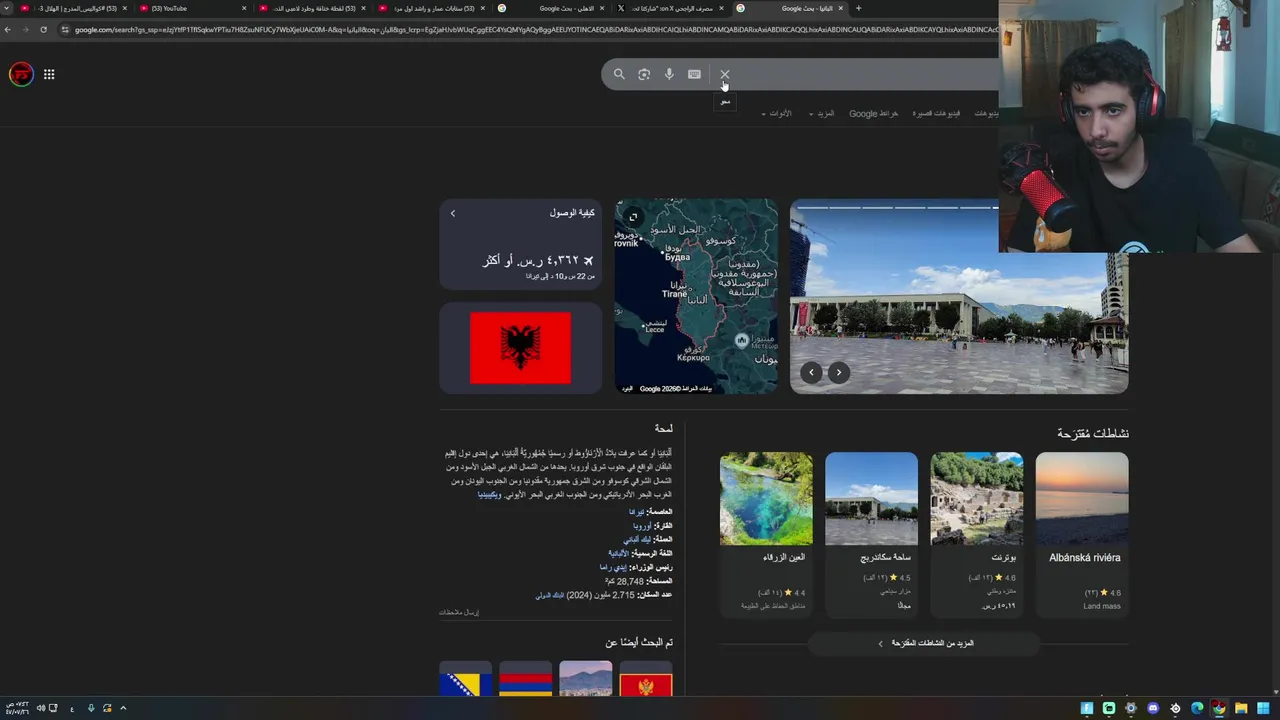Image resolution: width=1280 pixels, height=720 pixels.
Task: Open File Explorer from taskbar
Action: (1241, 708)
